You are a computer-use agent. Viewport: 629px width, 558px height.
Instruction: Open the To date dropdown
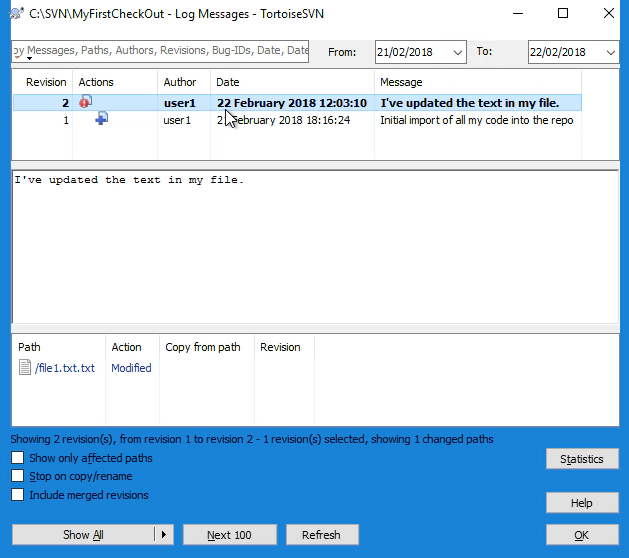click(x=611, y=52)
